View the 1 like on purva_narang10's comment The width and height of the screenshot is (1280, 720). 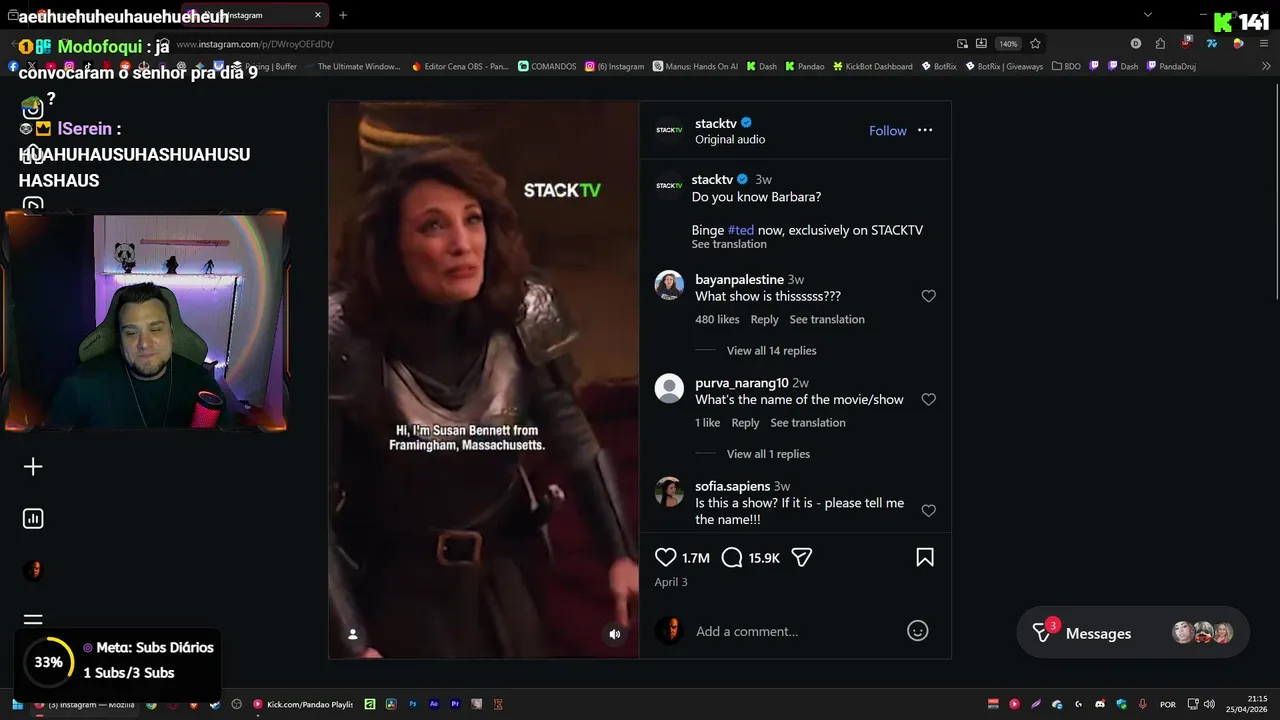[x=708, y=423]
